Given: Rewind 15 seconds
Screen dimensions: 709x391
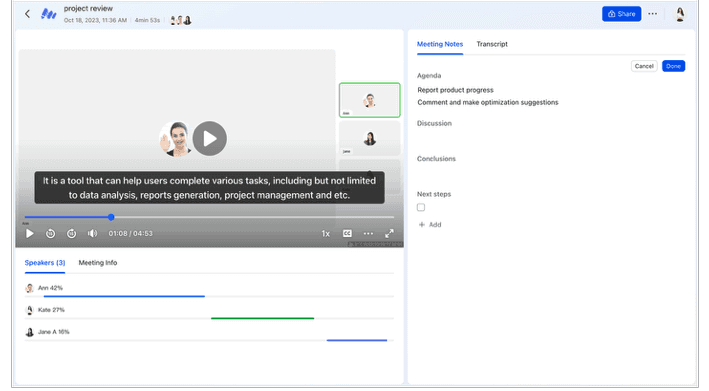Looking at the screenshot, I should pos(51,233).
